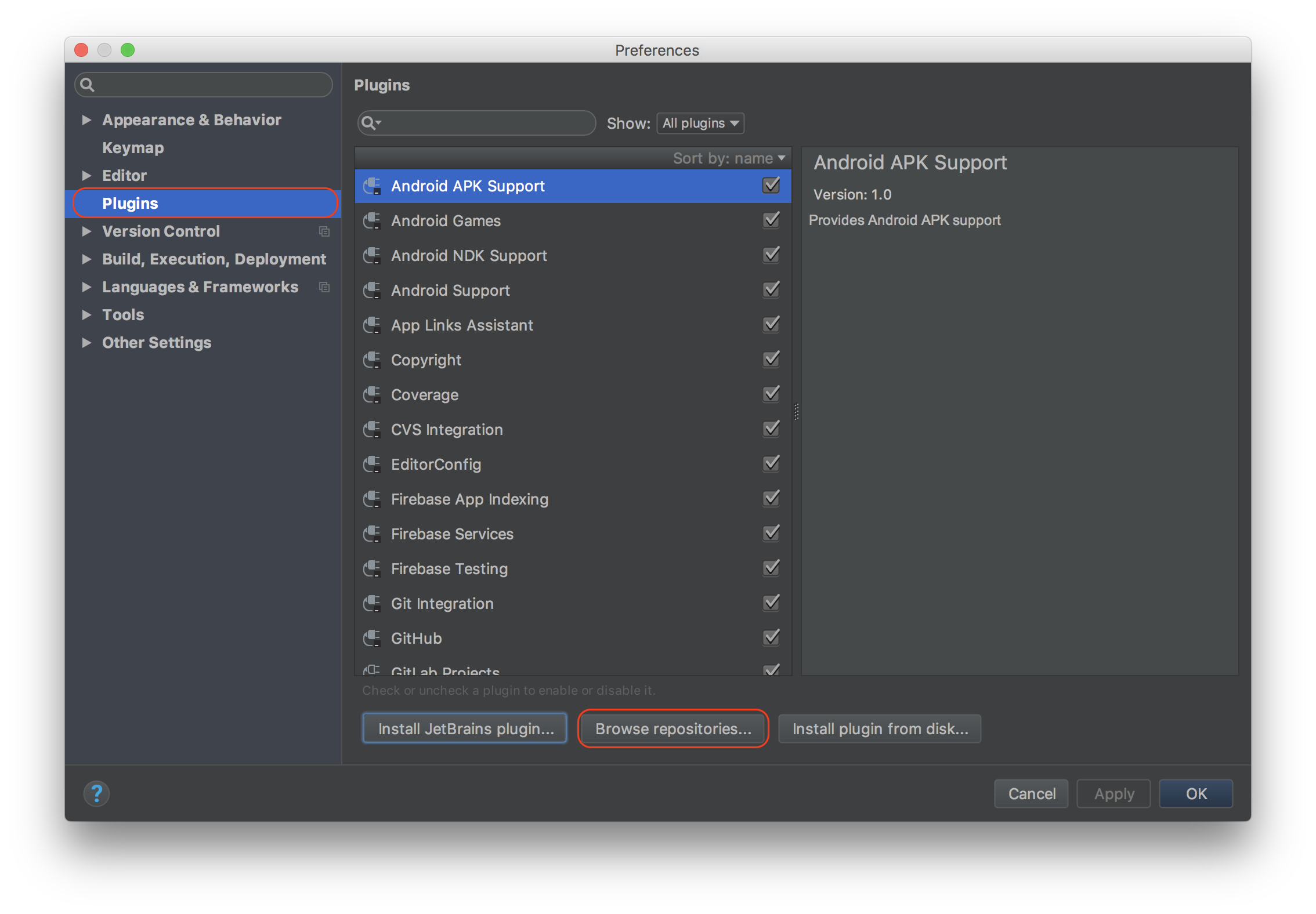Click the Browse repositories button
Screen dimensions: 1316x914
pyautogui.click(x=673, y=728)
